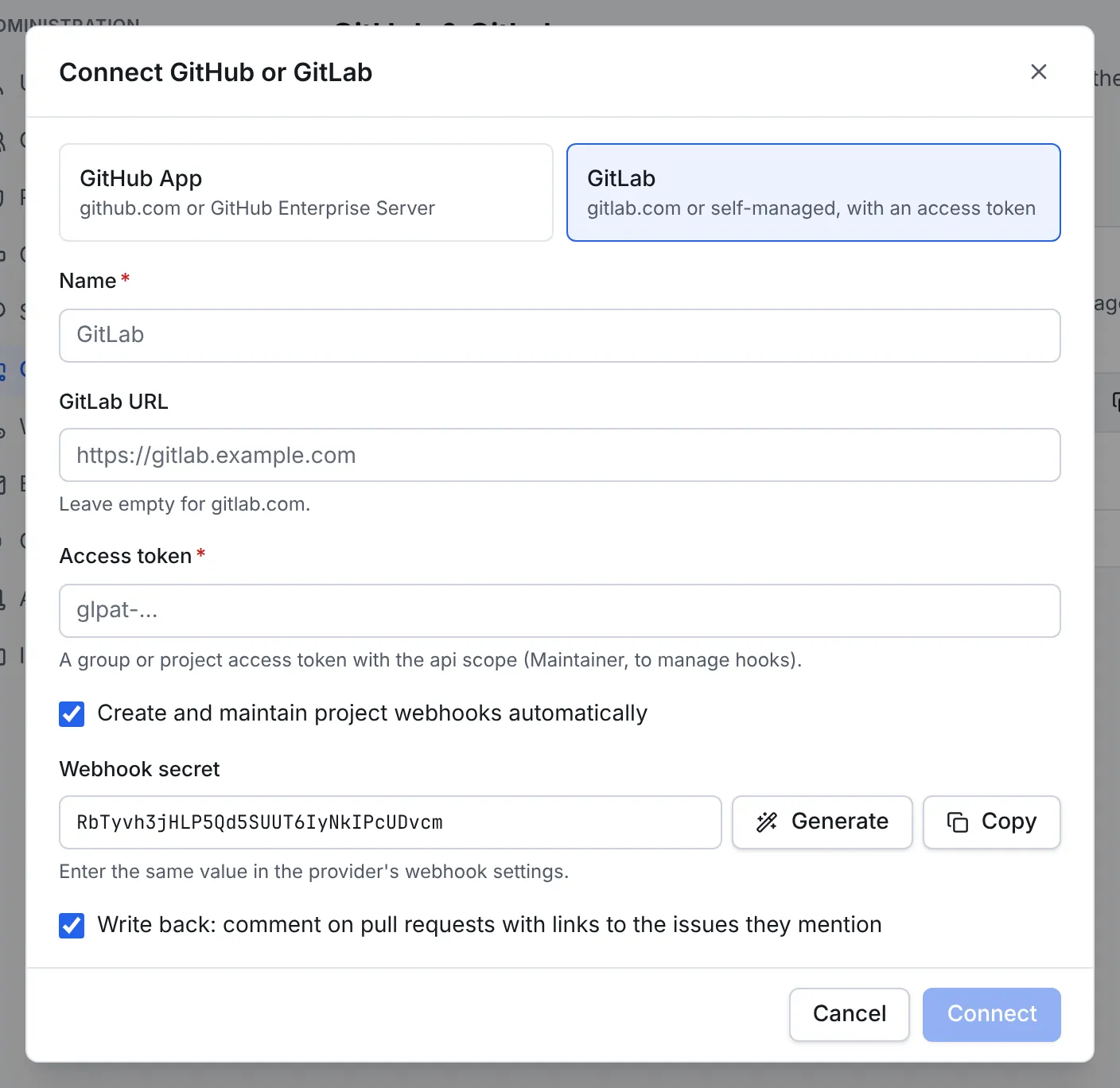Click the "Connect GitHub or GitLab" dialog title
Viewport: 1120px width, 1088px height.
click(x=216, y=72)
